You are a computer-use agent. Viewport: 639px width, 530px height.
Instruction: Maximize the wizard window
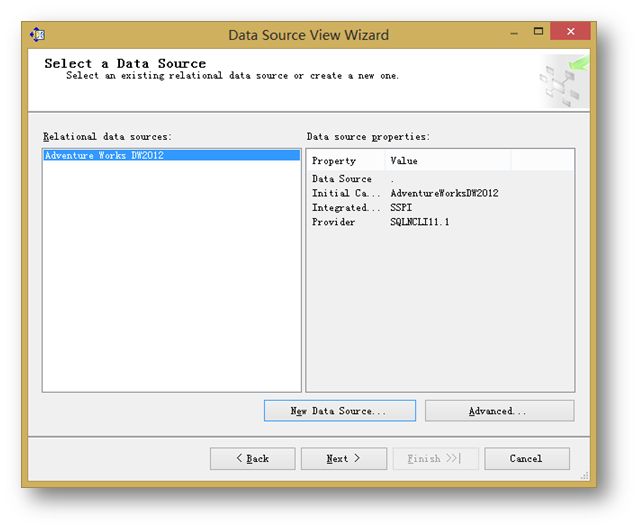tap(538, 31)
